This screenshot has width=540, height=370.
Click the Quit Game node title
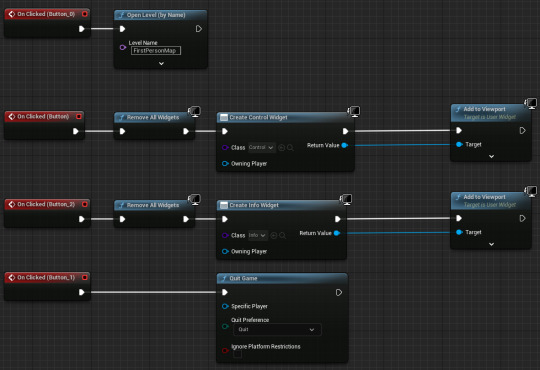pos(243,278)
